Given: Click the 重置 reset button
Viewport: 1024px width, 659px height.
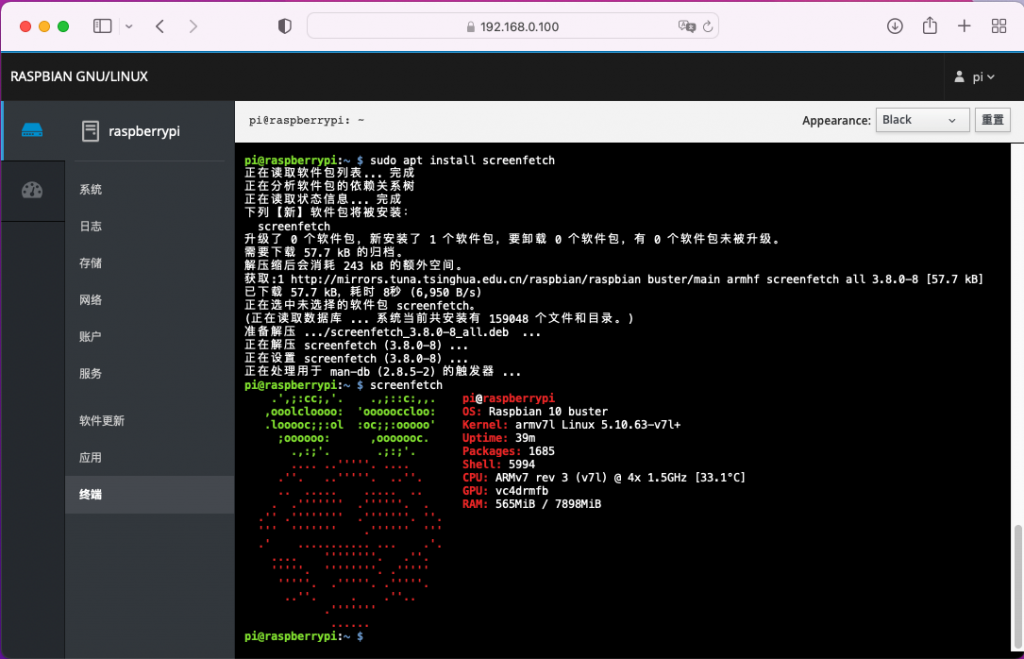Looking at the screenshot, I should point(992,120).
